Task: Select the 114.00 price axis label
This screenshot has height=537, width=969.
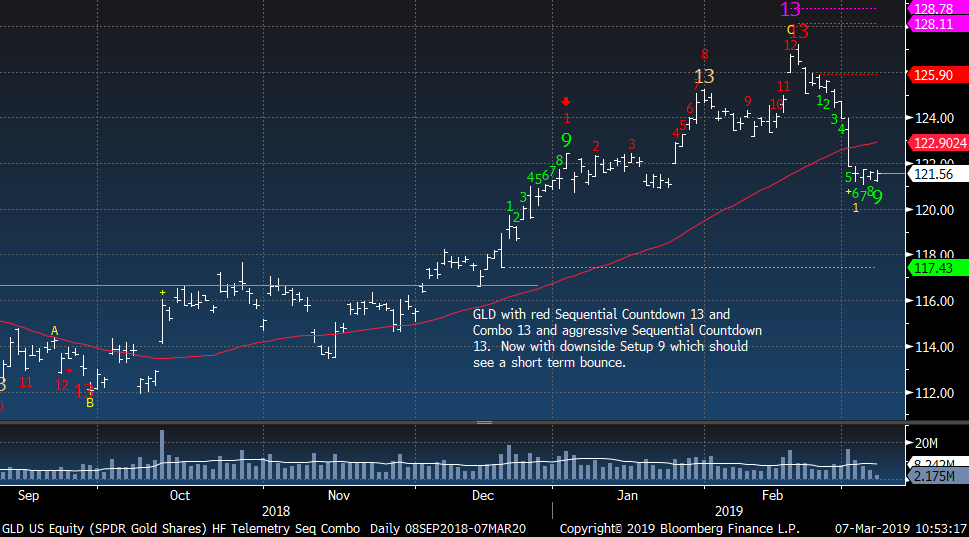Action: [x=934, y=347]
